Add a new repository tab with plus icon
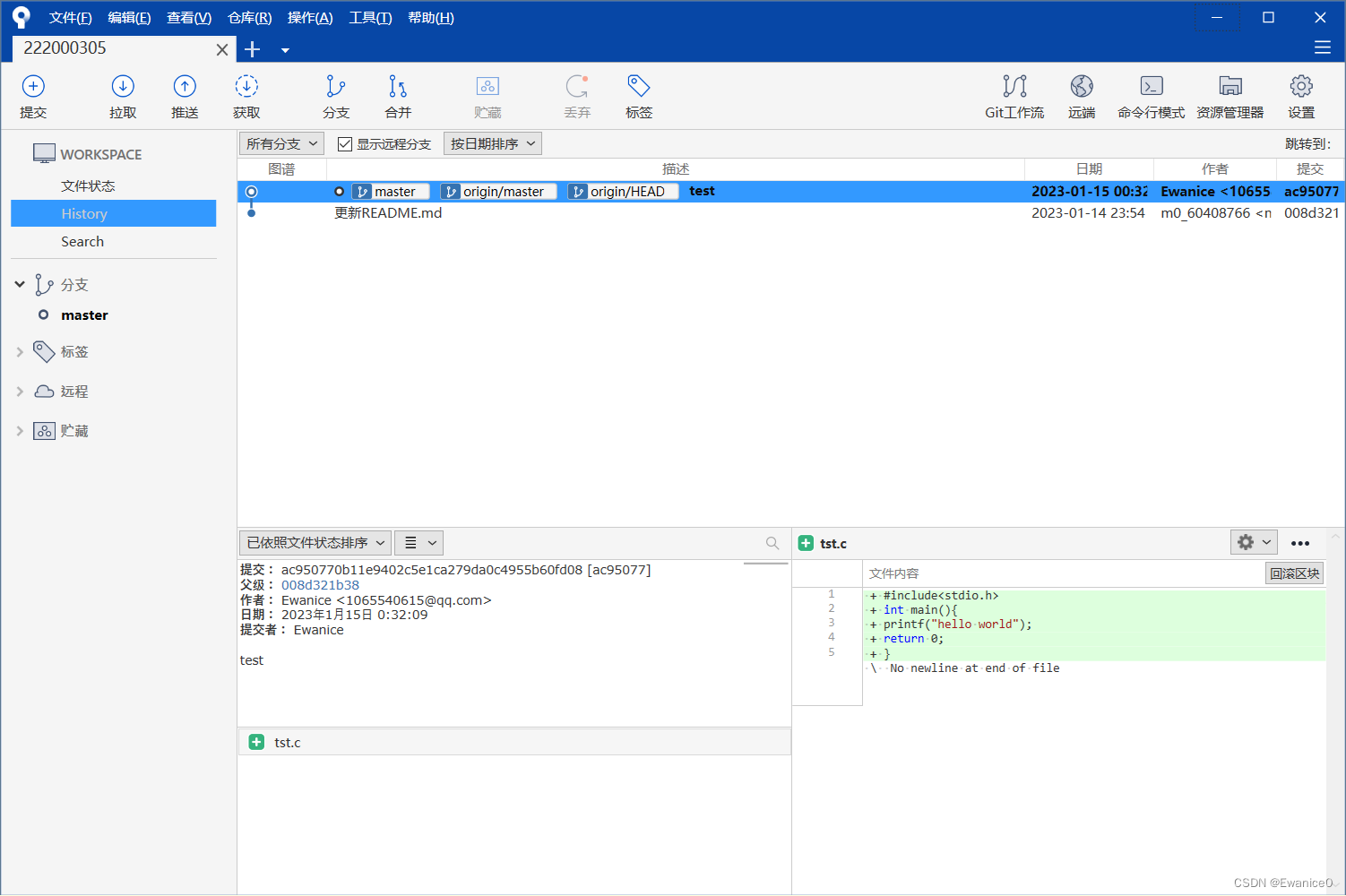Image resolution: width=1346 pixels, height=896 pixels. click(253, 49)
